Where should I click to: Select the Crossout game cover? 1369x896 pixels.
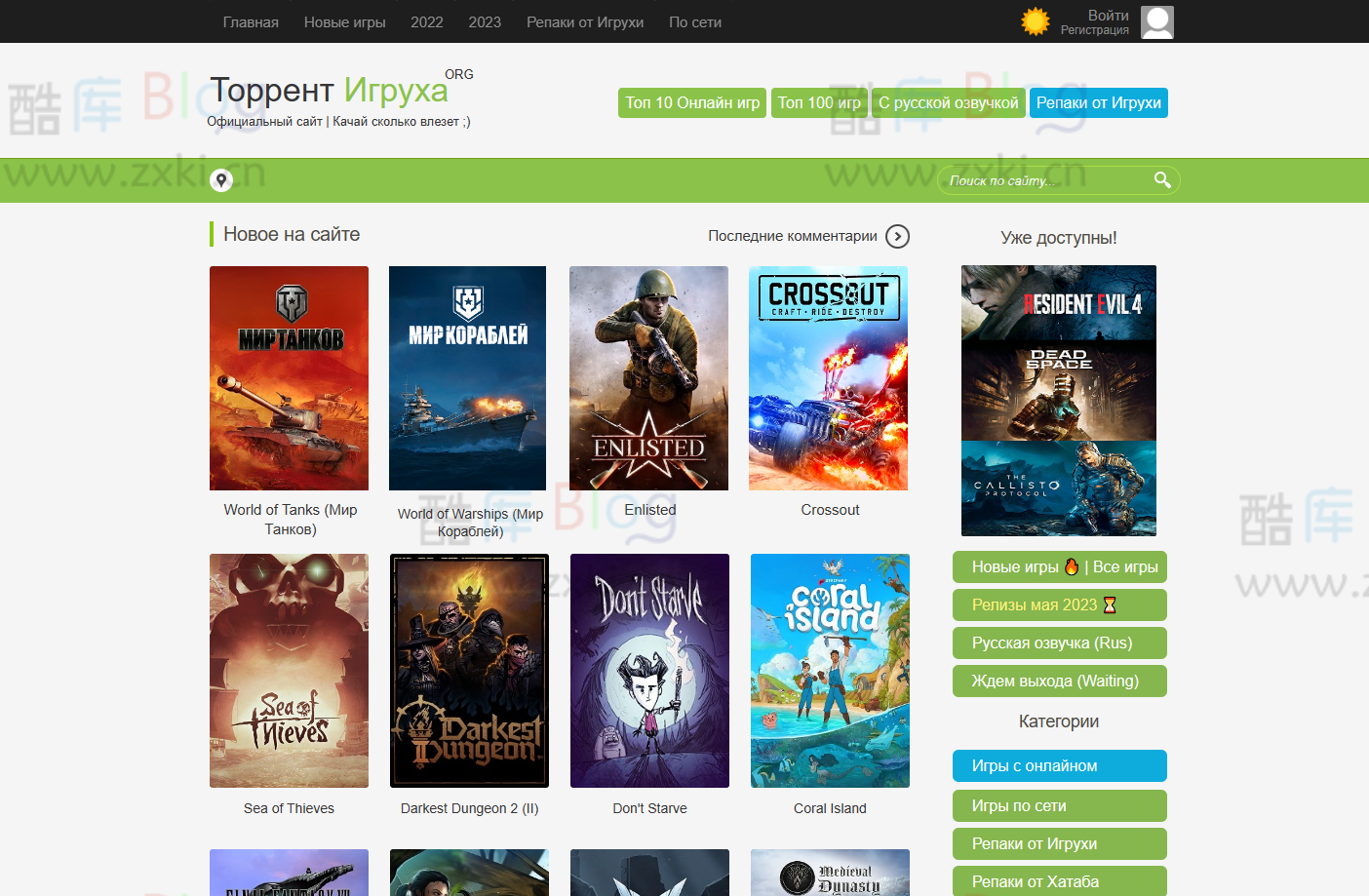pyautogui.click(x=828, y=378)
